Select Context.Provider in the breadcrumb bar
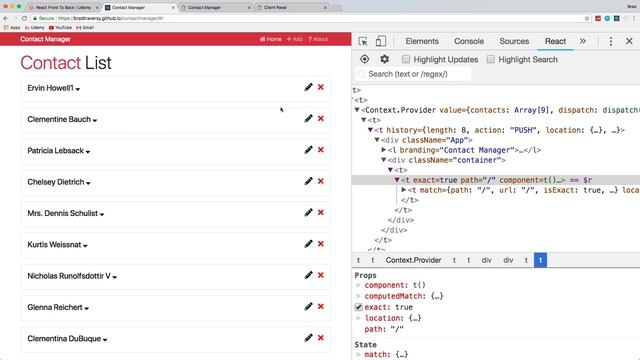The image size is (640, 360). (x=413, y=260)
